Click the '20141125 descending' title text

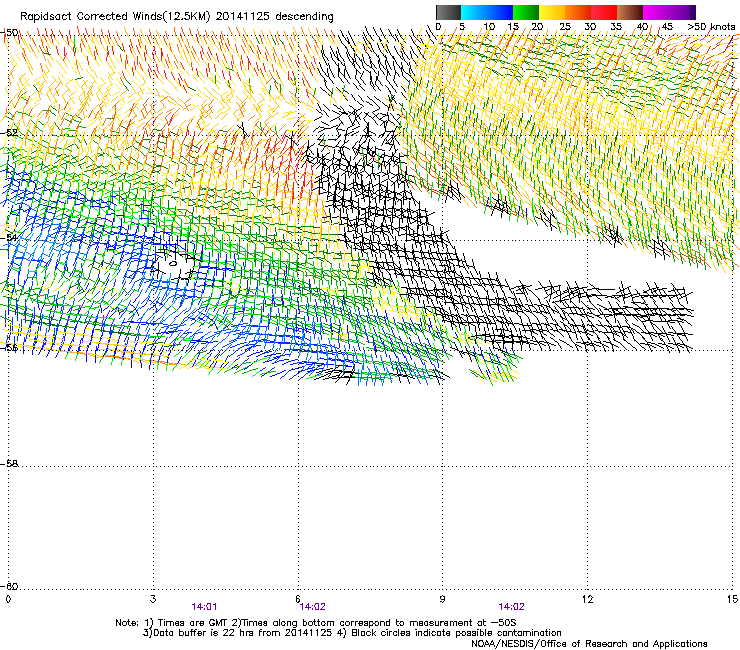(275, 16)
